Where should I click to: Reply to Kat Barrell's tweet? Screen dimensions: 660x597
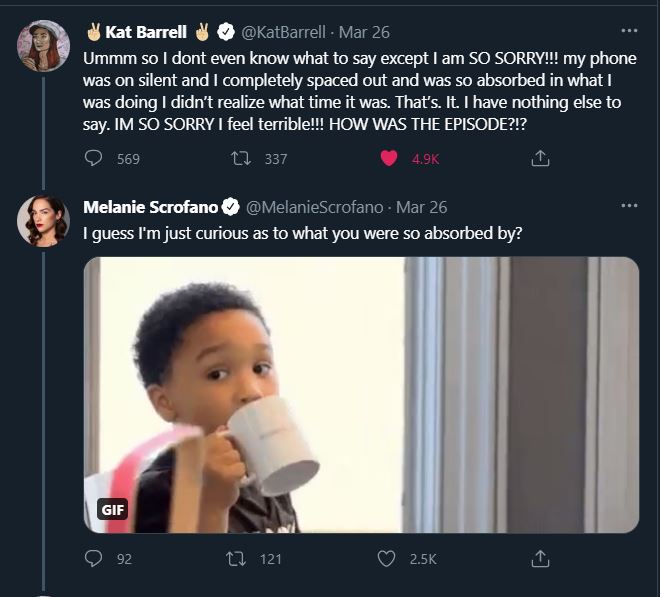[x=94, y=158]
